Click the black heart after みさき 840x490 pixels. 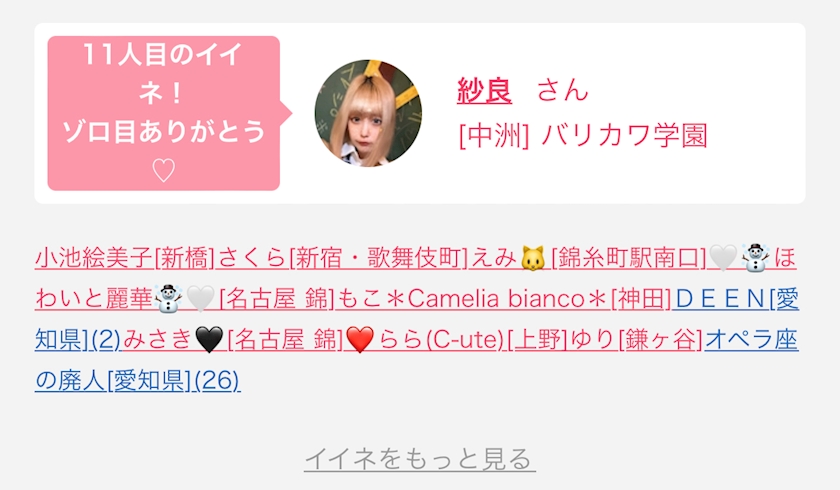pyautogui.click(x=209, y=340)
